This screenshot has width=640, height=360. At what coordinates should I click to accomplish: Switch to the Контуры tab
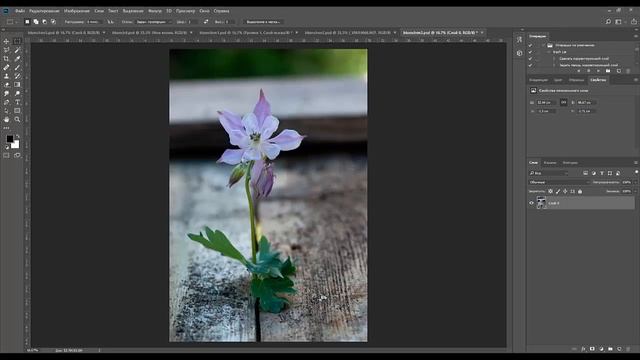coord(570,162)
